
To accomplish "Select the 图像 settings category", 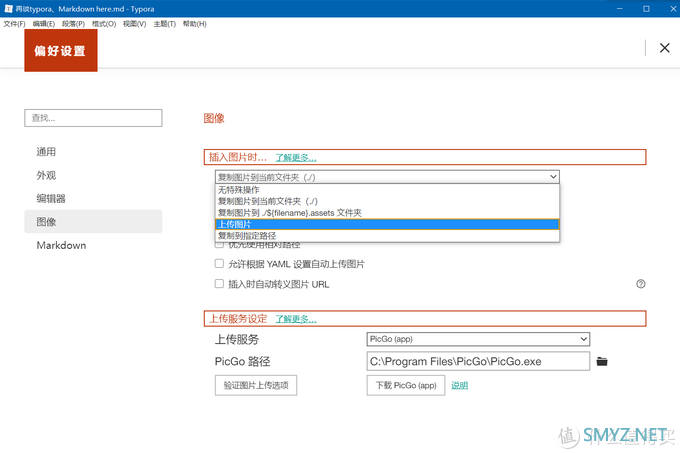I will tap(93, 222).
